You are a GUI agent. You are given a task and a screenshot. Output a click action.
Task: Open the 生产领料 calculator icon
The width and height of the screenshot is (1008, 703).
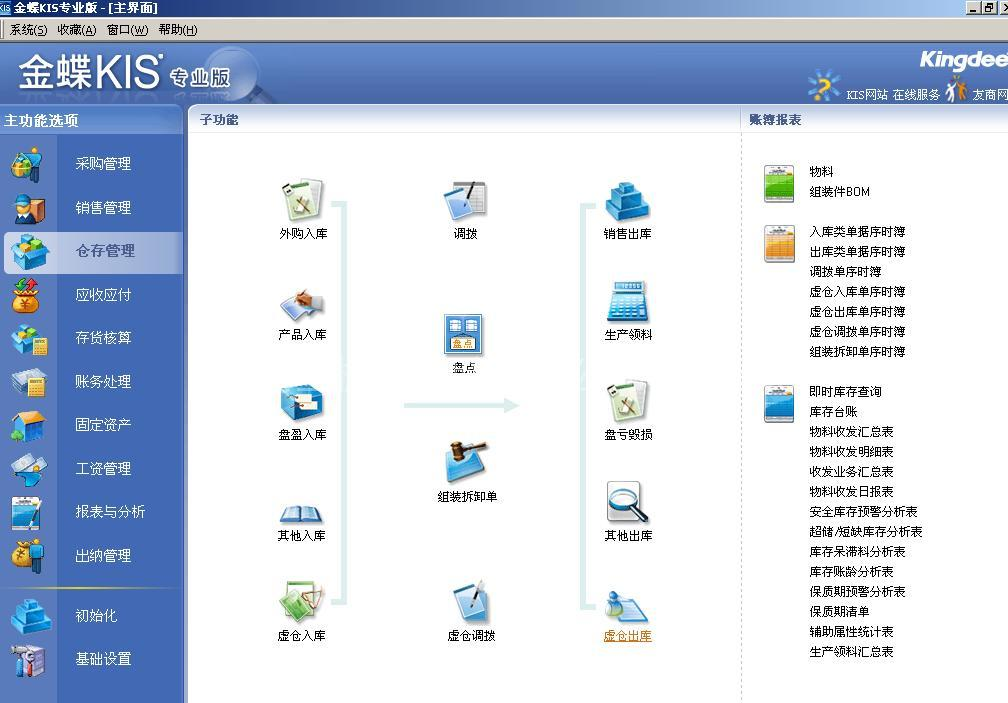click(x=627, y=301)
